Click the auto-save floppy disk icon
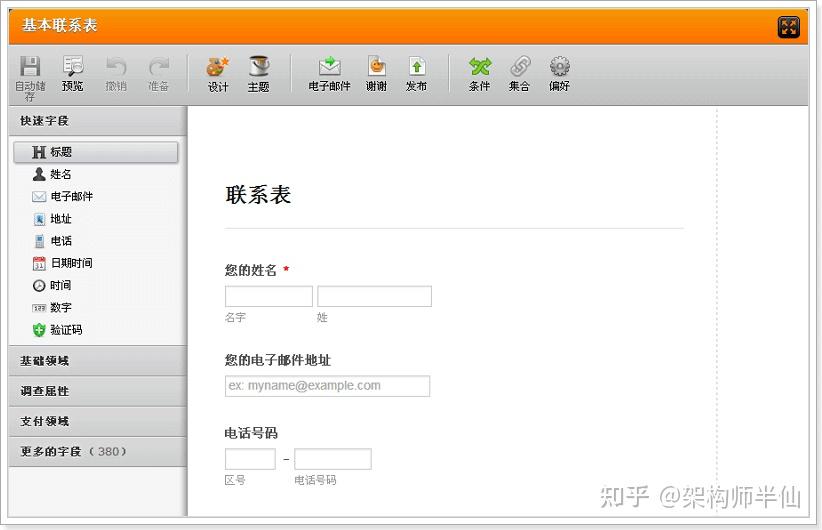This screenshot has width=822, height=530. (30, 67)
